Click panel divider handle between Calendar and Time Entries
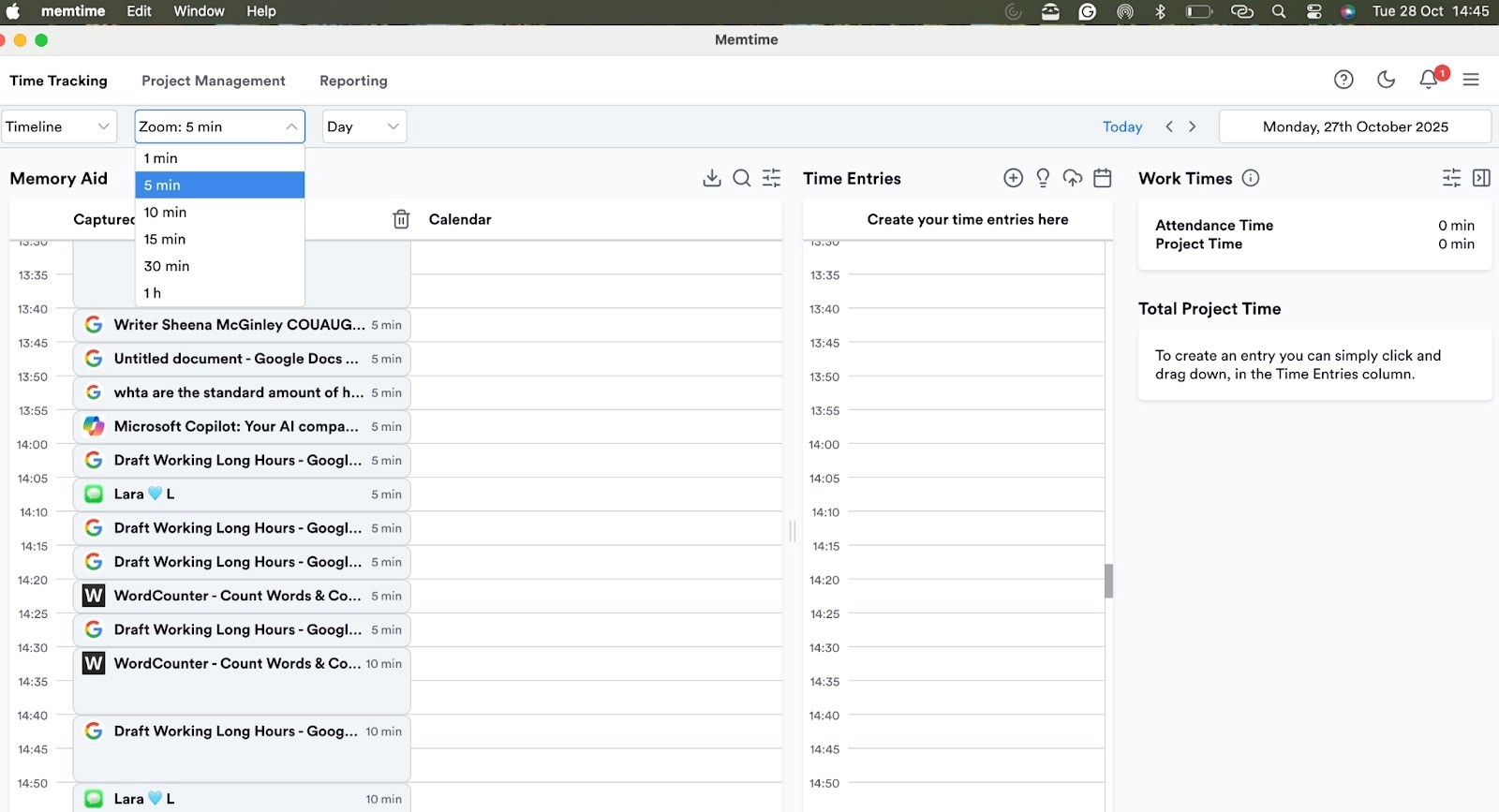 click(x=793, y=531)
